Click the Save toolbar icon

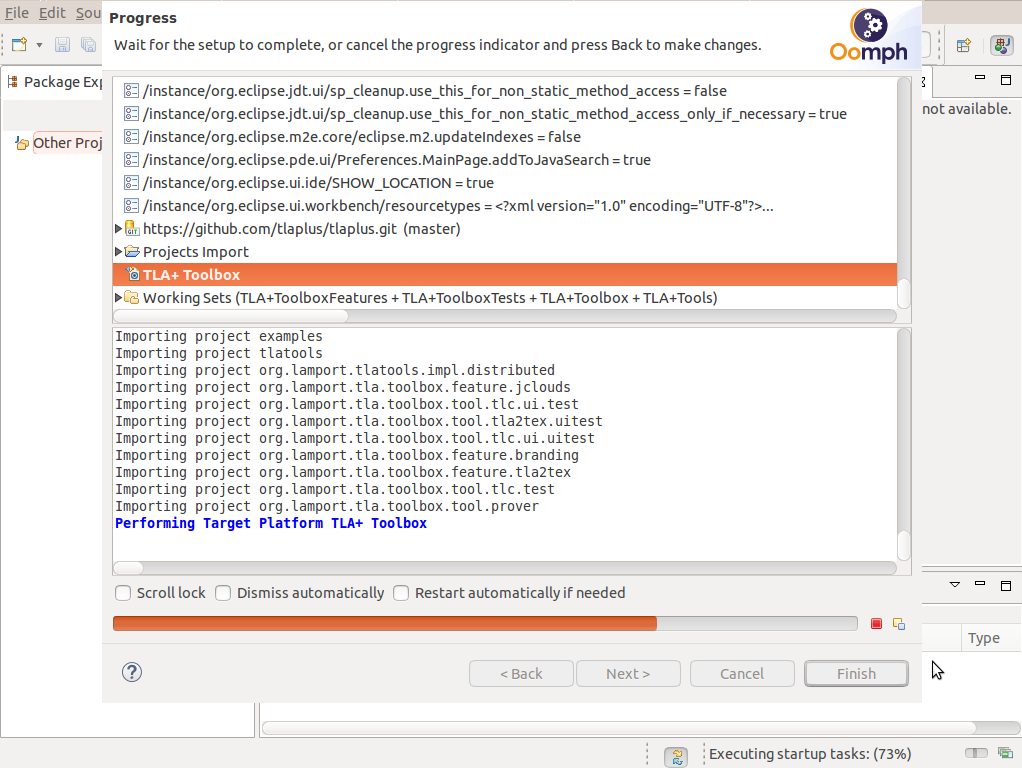(x=62, y=44)
